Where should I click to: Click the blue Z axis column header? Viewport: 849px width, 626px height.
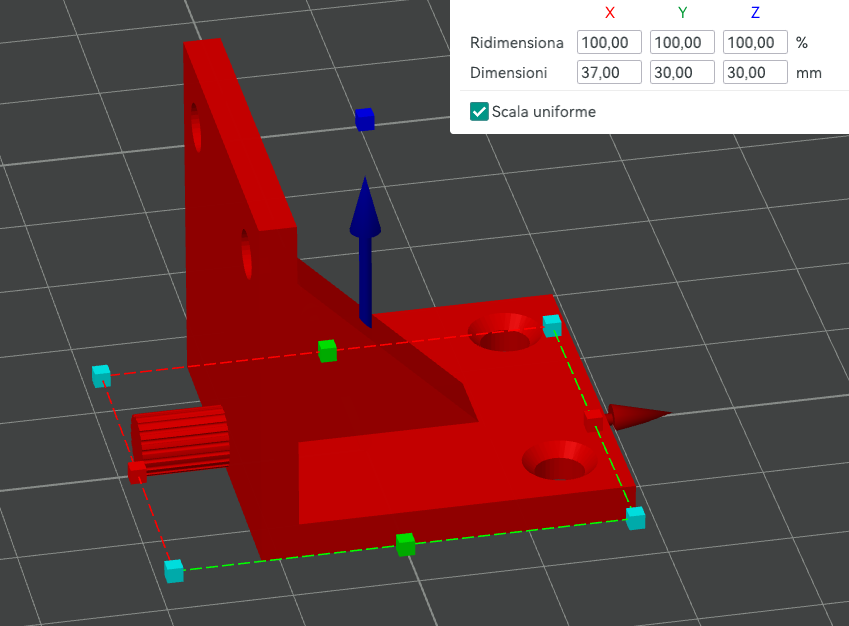pyautogui.click(x=755, y=13)
